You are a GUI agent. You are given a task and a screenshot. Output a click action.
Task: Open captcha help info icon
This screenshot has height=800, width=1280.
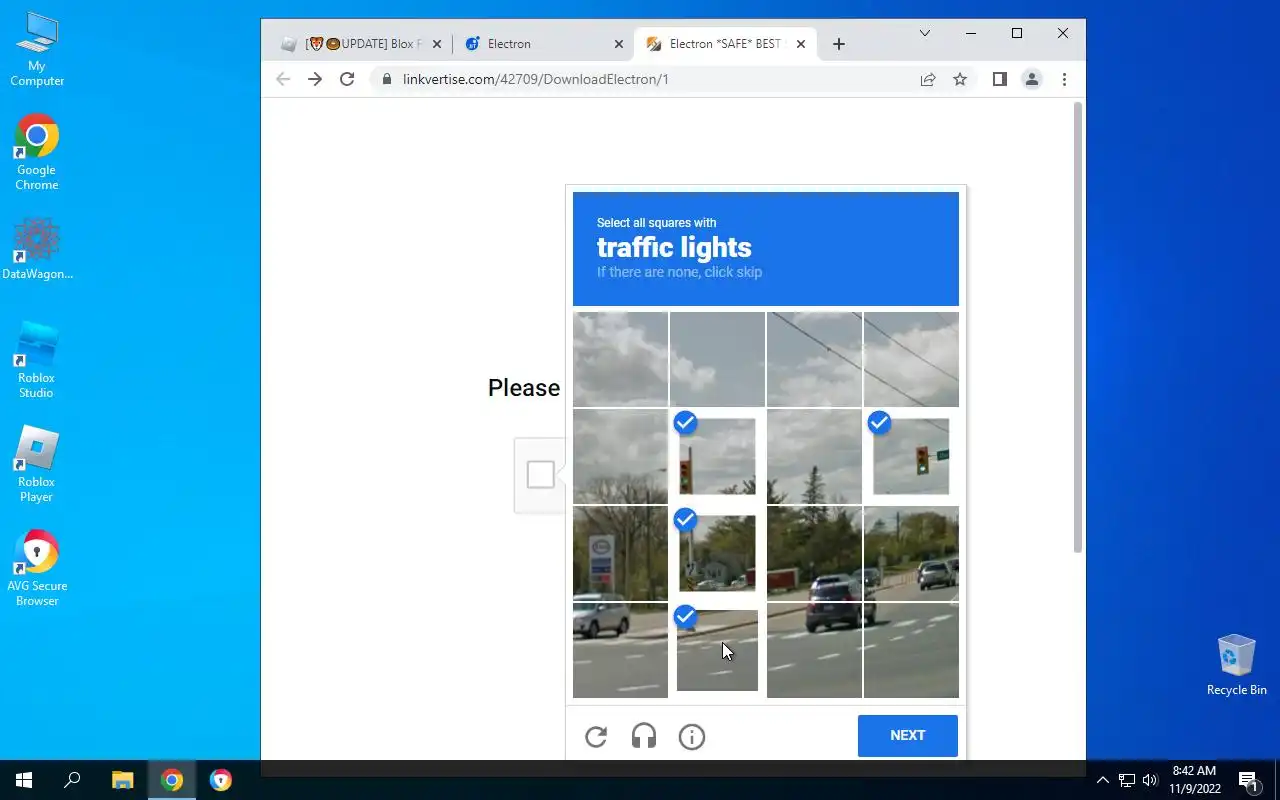(692, 737)
